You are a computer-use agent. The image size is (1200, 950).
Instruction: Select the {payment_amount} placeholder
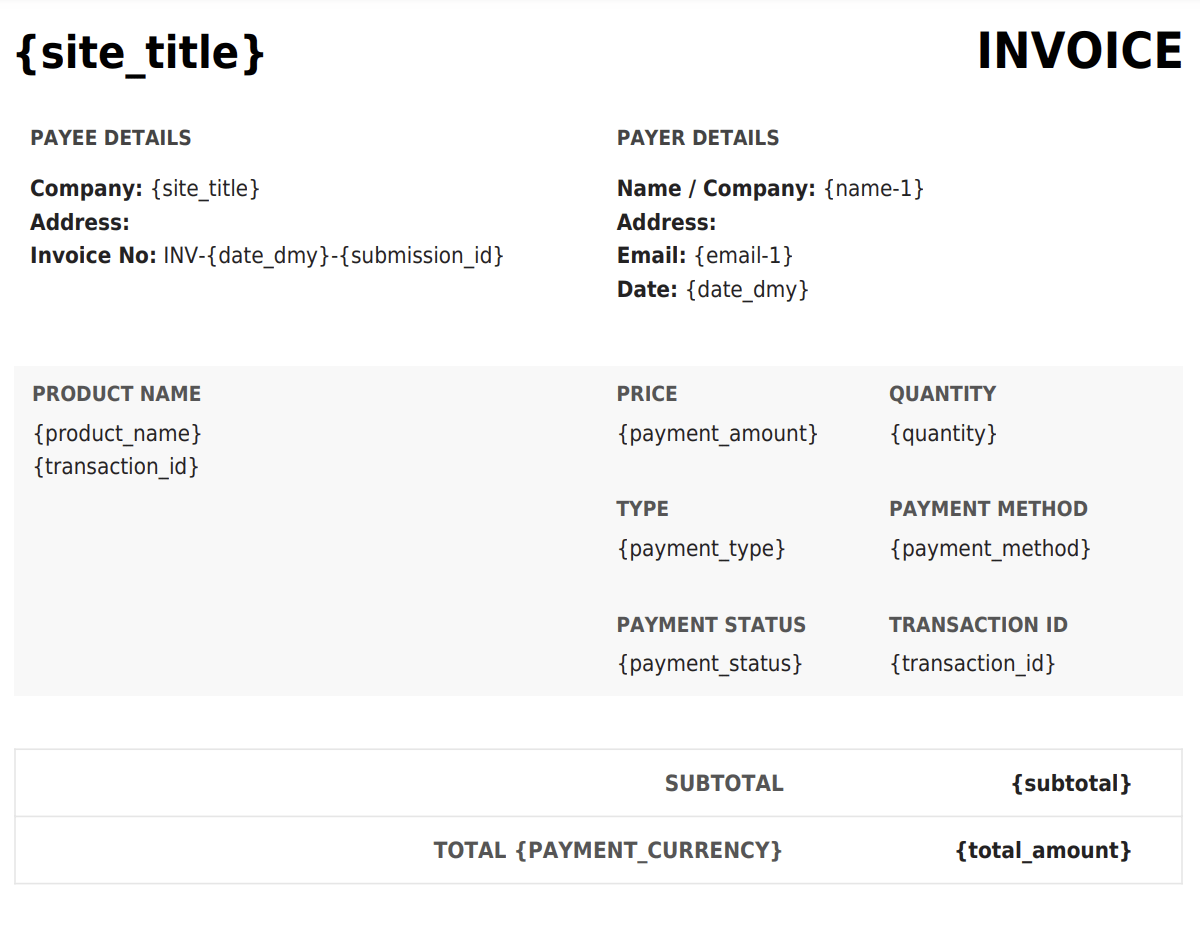click(x=718, y=433)
